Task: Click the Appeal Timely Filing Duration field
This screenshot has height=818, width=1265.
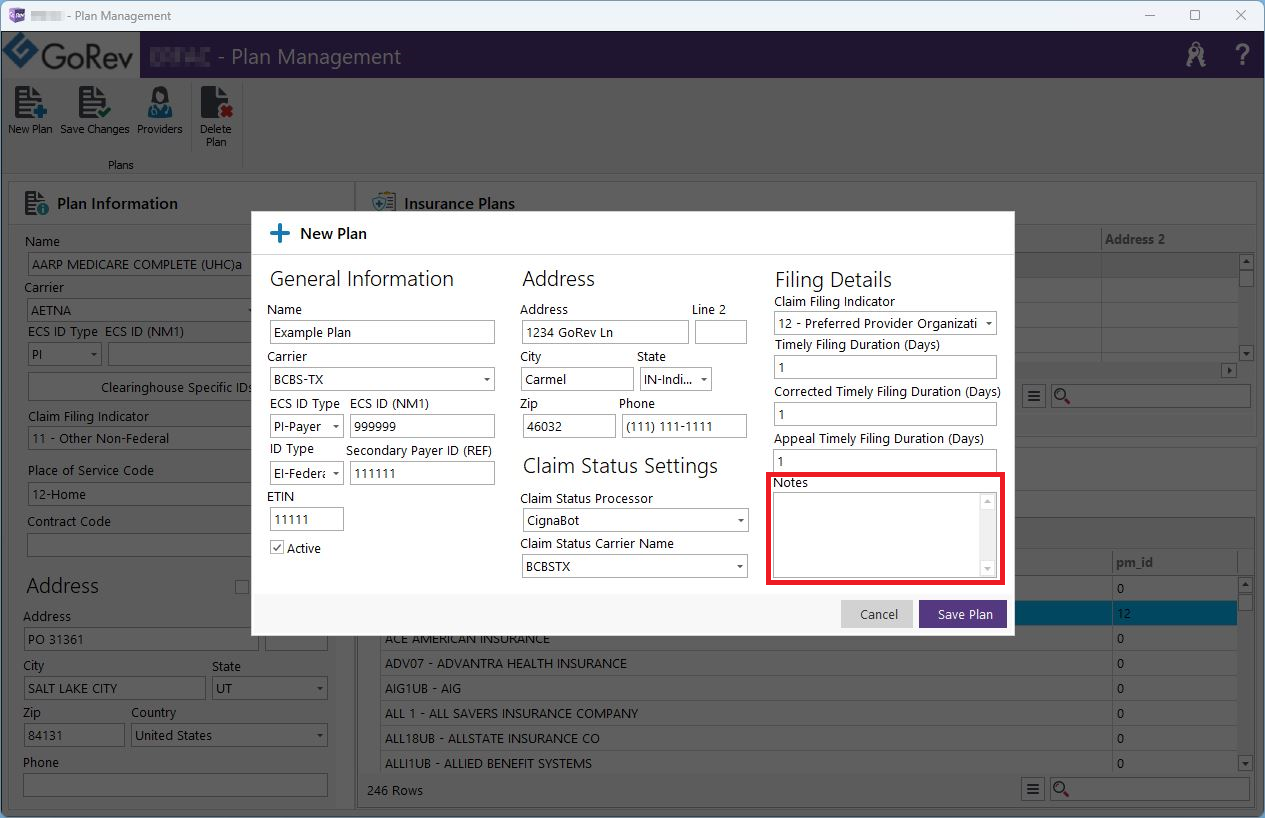Action: [x=885, y=461]
